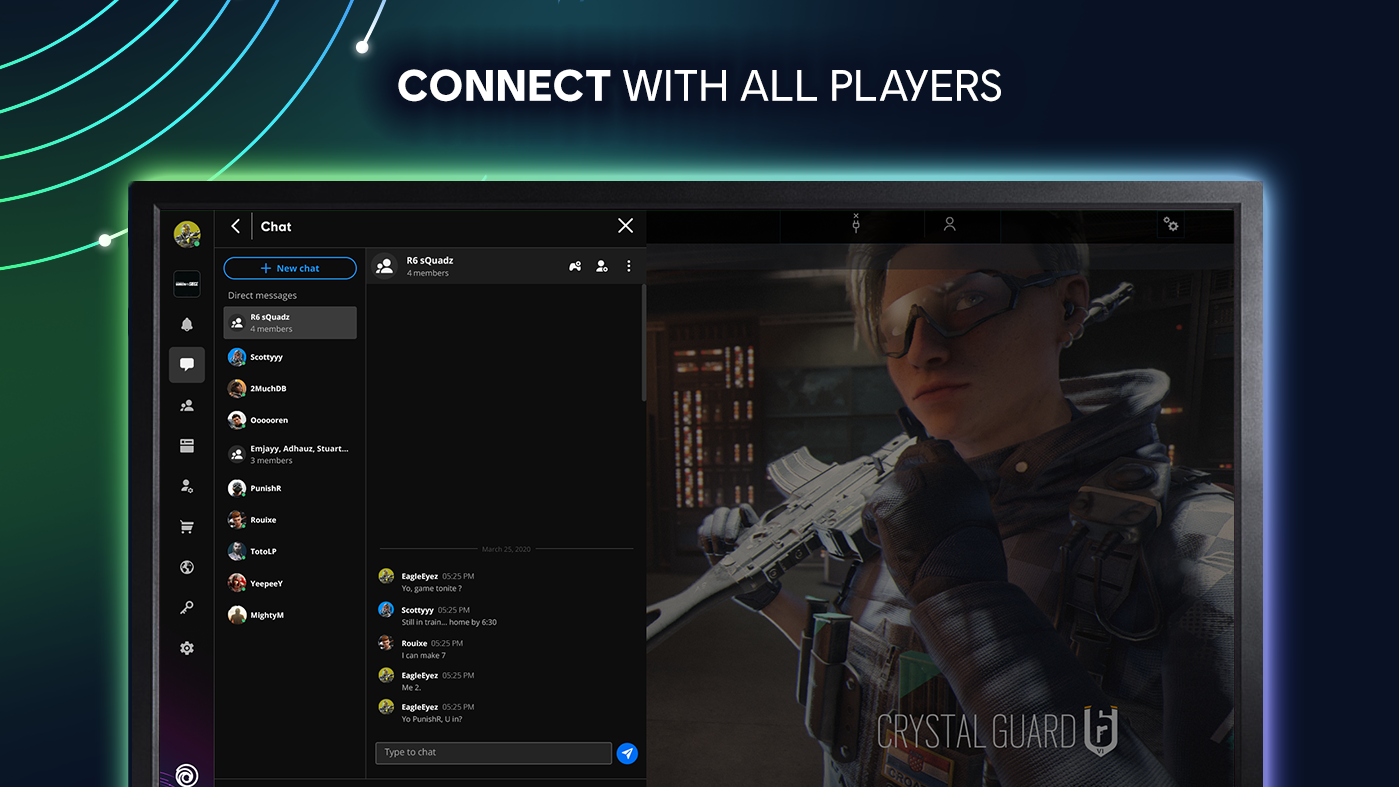
Task: Invite squad to game via gamepad icon
Action: point(575,266)
